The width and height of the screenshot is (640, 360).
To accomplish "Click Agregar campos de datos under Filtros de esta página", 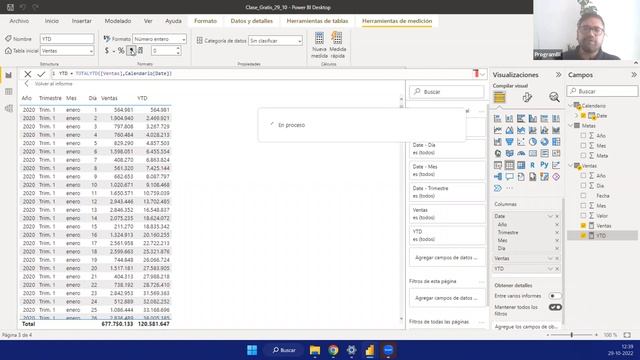I will (447, 298).
